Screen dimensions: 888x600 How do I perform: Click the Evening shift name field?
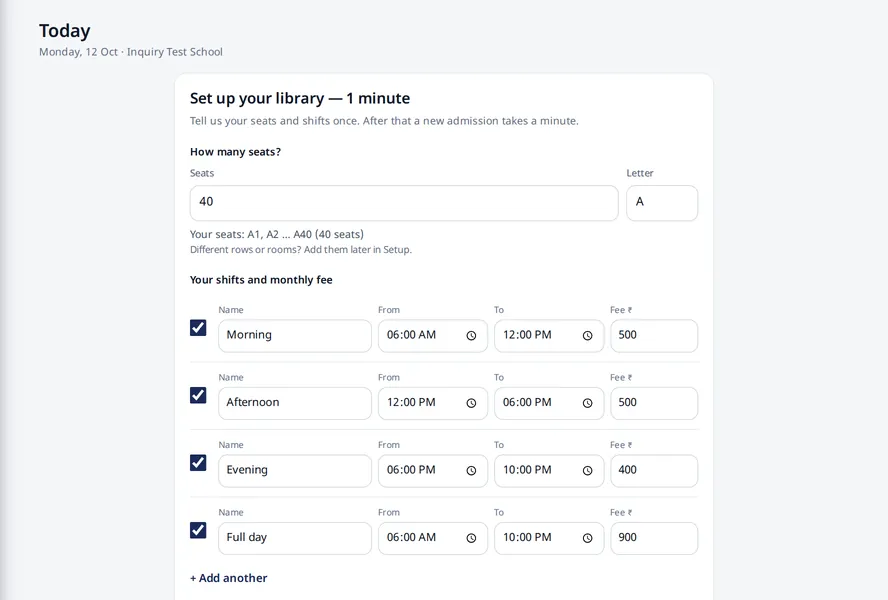coord(294,471)
